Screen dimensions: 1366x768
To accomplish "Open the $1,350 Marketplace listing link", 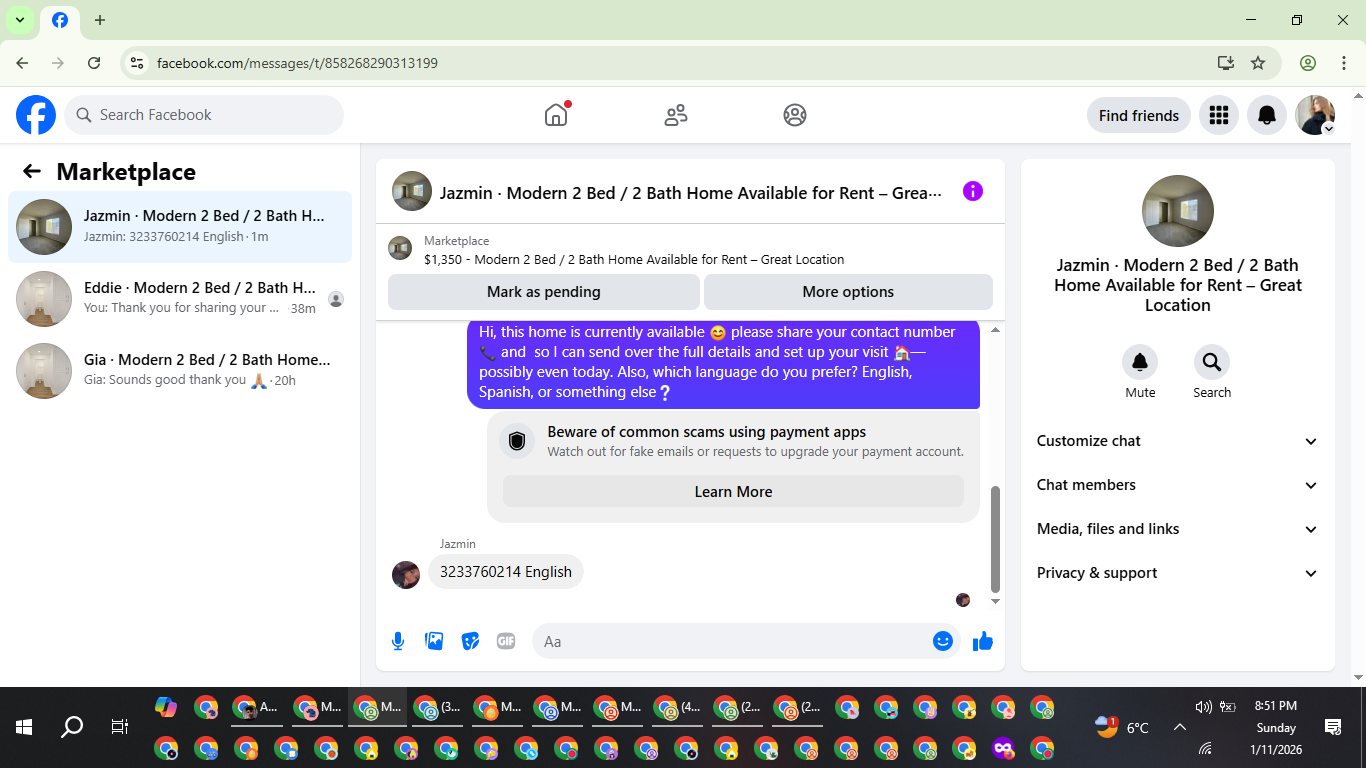I will (x=634, y=259).
